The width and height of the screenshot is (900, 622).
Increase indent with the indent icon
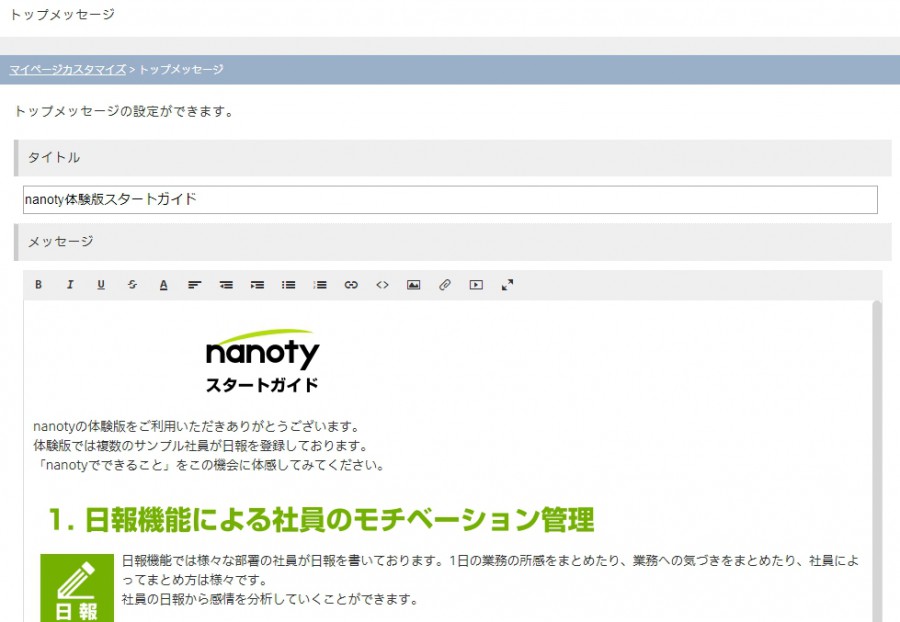257,285
